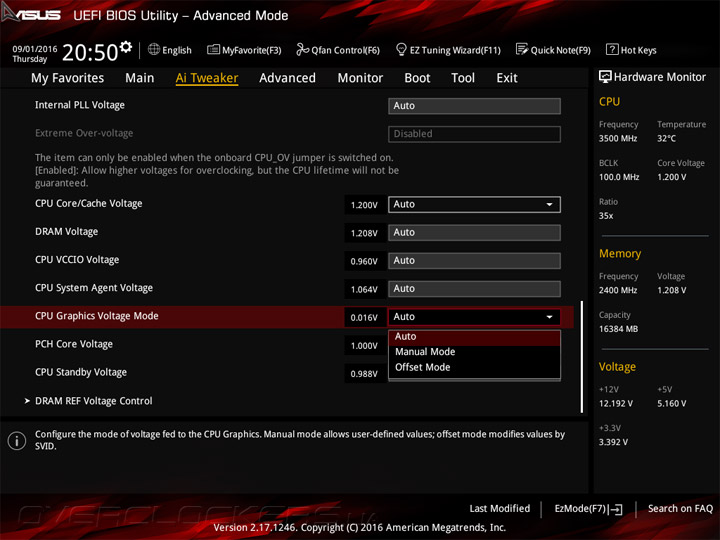Click the MyFavorite list icon
The width and height of the screenshot is (720, 540).
click(x=213, y=50)
